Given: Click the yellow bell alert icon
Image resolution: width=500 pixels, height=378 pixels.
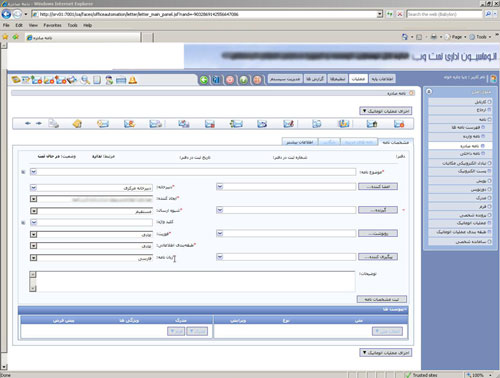Looking at the screenshot, I should (x=133, y=80).
